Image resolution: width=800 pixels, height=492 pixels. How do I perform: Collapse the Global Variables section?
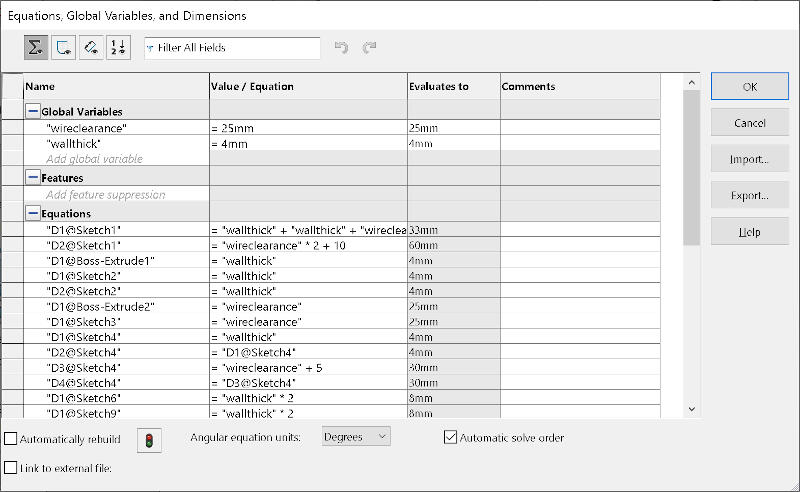coord(33,112)
